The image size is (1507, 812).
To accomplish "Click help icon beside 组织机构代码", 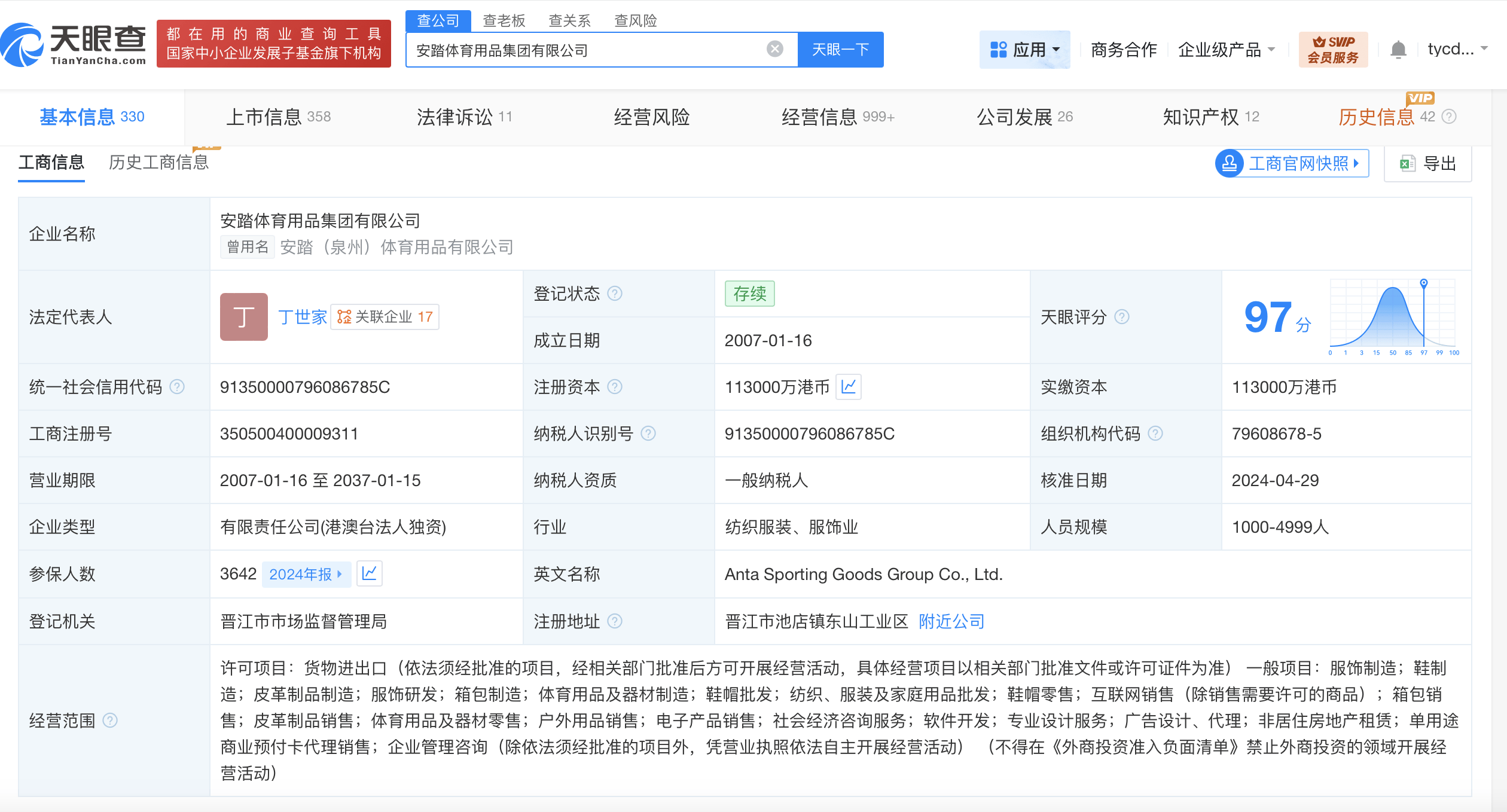I will pos(1155,434).
